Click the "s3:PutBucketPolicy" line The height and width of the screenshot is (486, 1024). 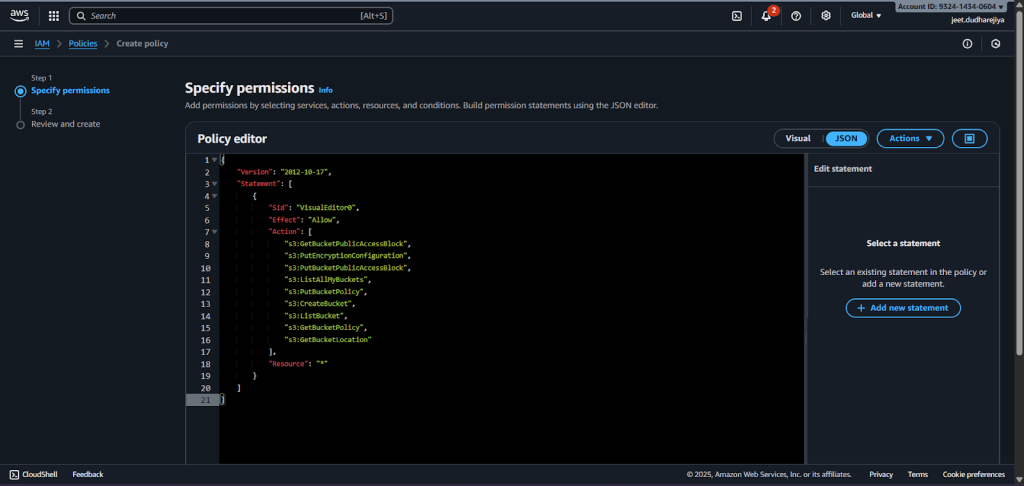point(325,292)
